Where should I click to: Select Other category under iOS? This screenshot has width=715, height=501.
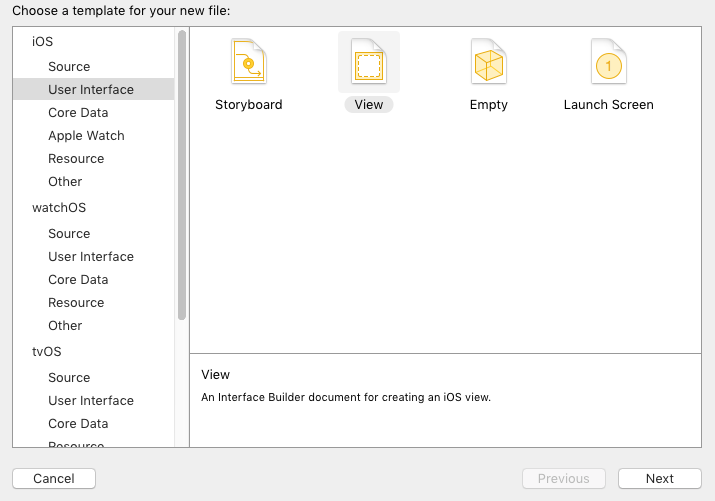[x=65, y=181]
